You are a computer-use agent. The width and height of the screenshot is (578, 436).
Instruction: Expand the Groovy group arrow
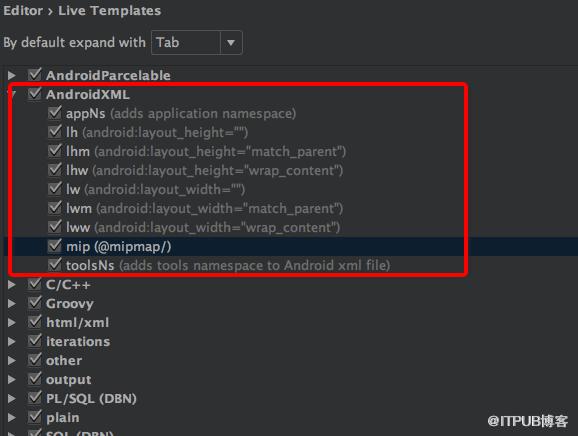[12, 304]
